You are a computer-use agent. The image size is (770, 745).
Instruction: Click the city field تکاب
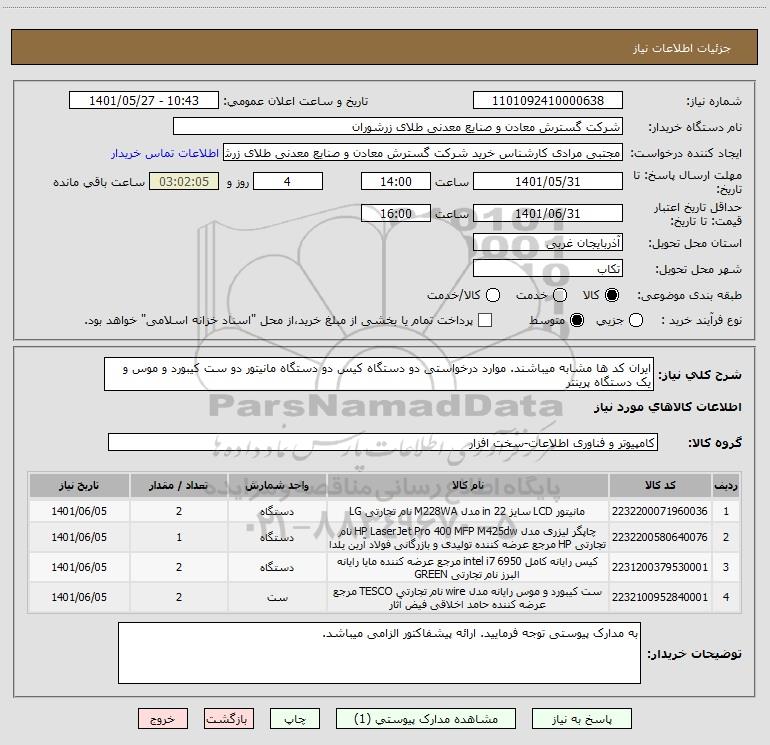click(548, 269)
